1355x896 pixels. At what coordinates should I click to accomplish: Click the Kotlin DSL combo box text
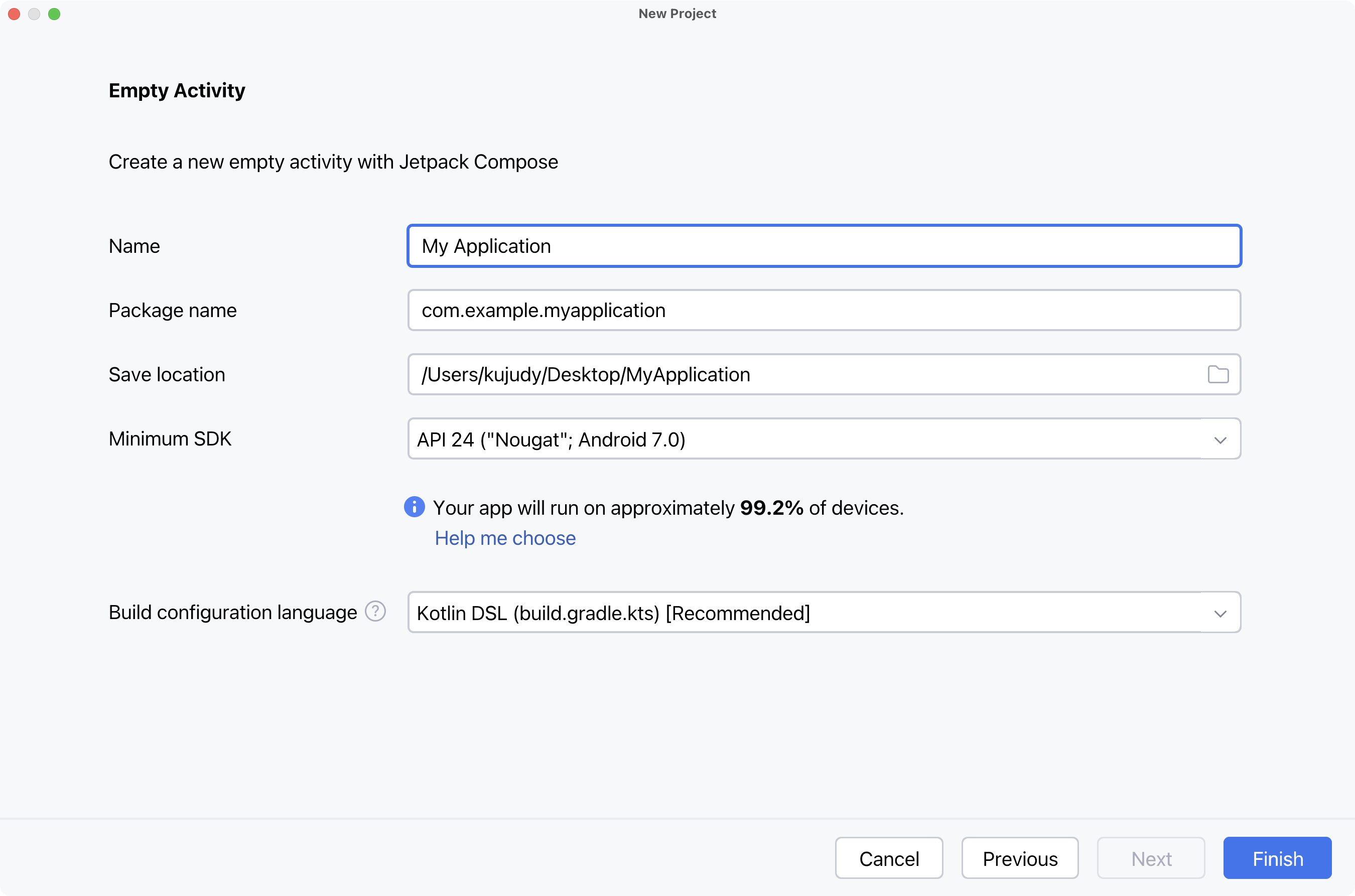tap(613, 613)
